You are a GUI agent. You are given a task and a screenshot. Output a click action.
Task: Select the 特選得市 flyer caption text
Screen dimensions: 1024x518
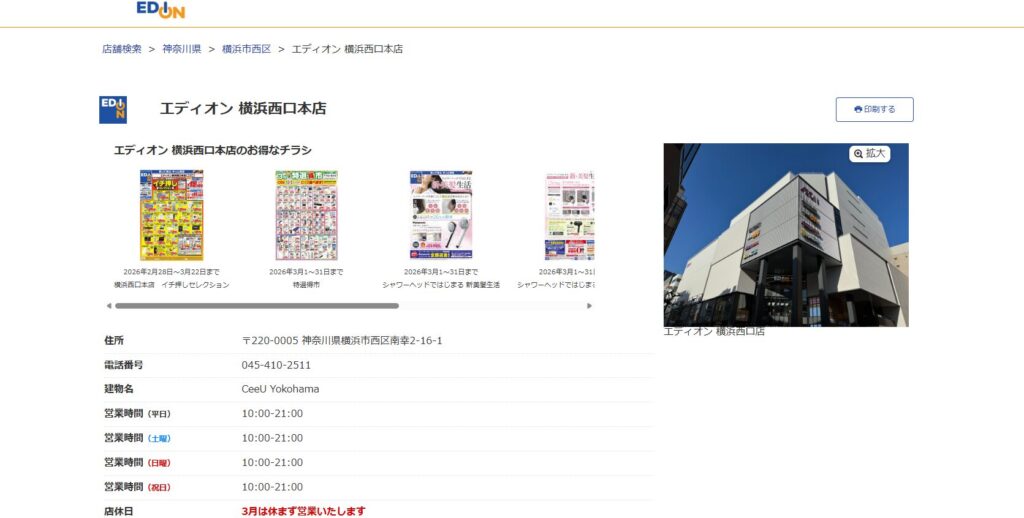coord(306,285)
